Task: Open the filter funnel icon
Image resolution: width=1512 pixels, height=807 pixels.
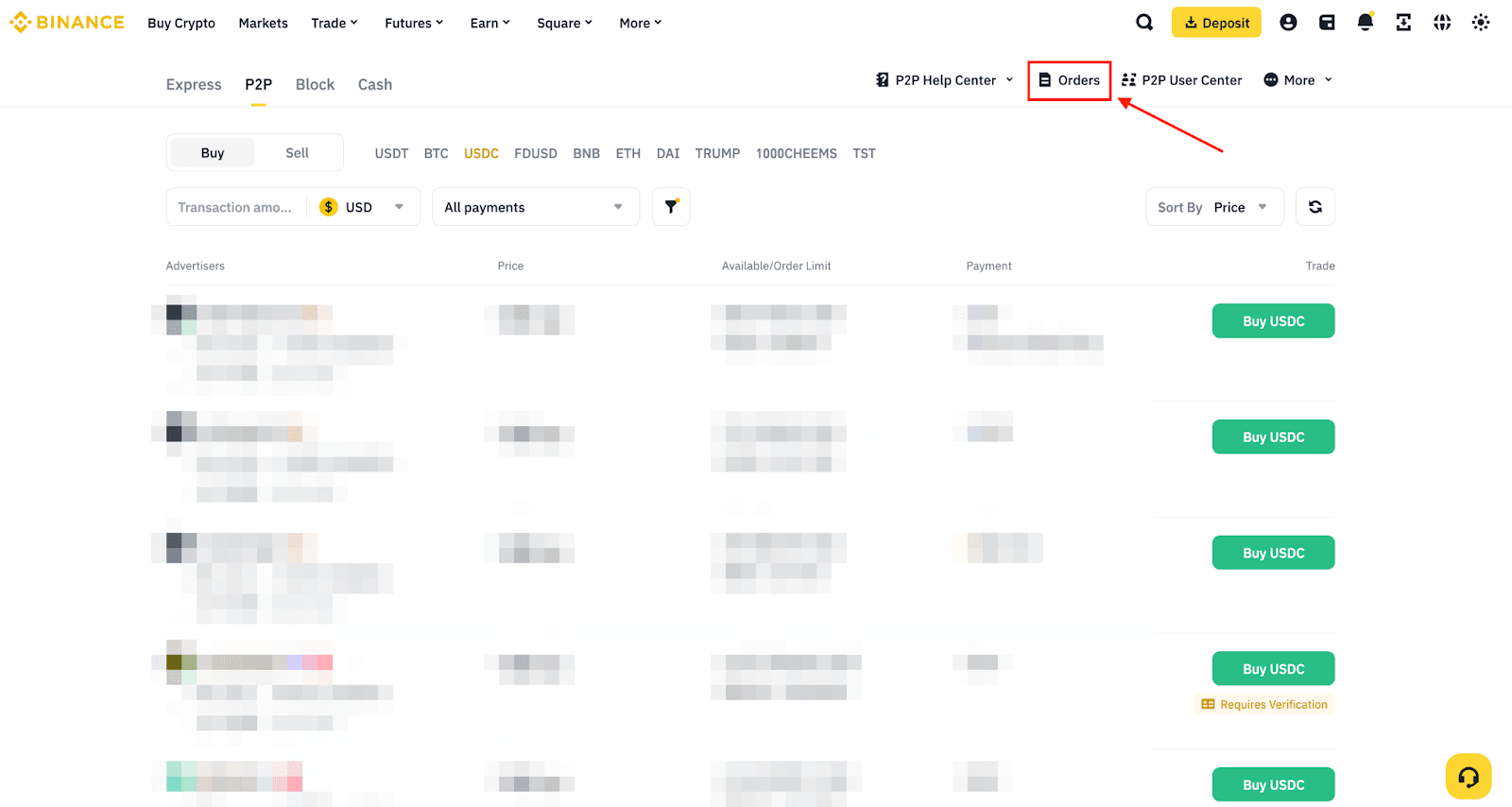Action: coord(671,207)
